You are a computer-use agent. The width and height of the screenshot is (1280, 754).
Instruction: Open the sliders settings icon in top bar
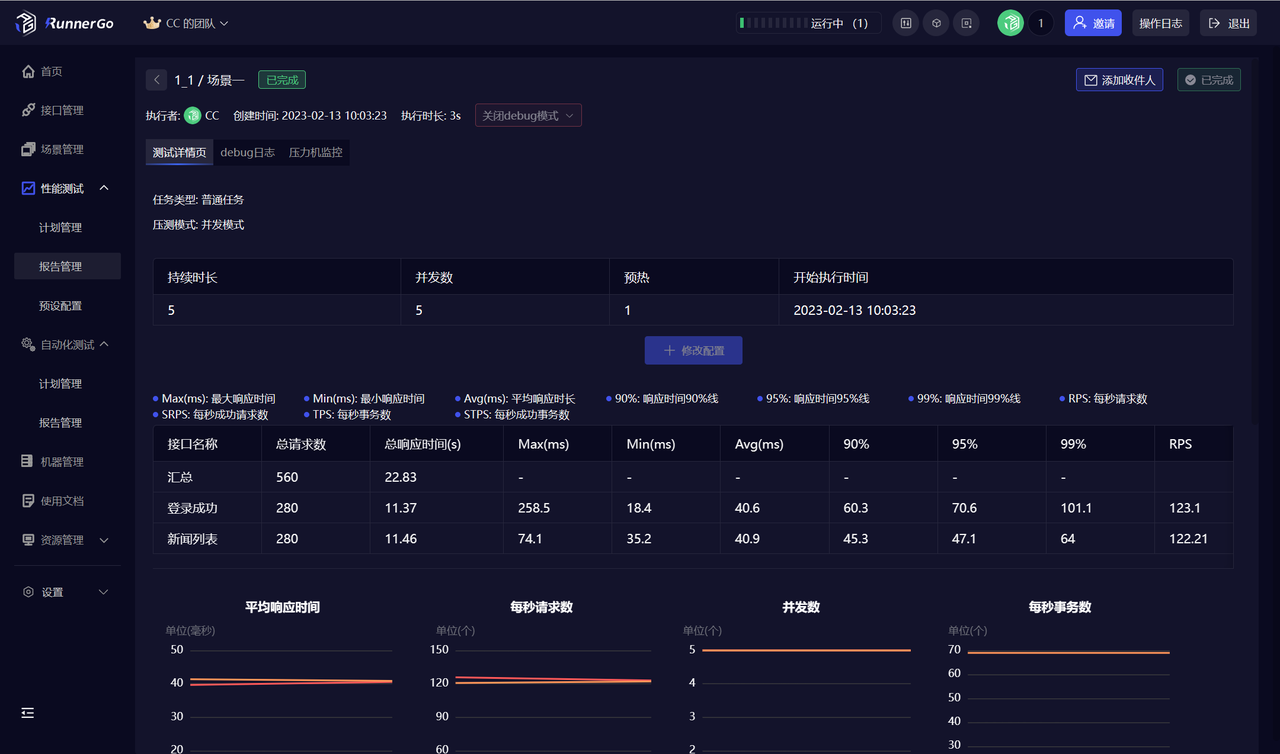906,23
